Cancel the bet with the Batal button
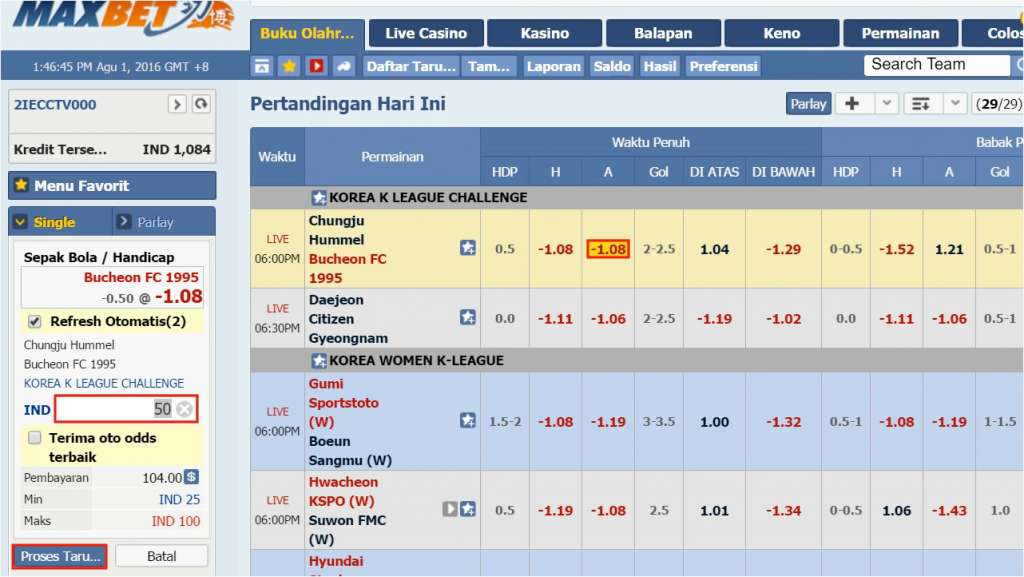The width and height of the screenshot is (1024, 577). [x=162, y=556]
